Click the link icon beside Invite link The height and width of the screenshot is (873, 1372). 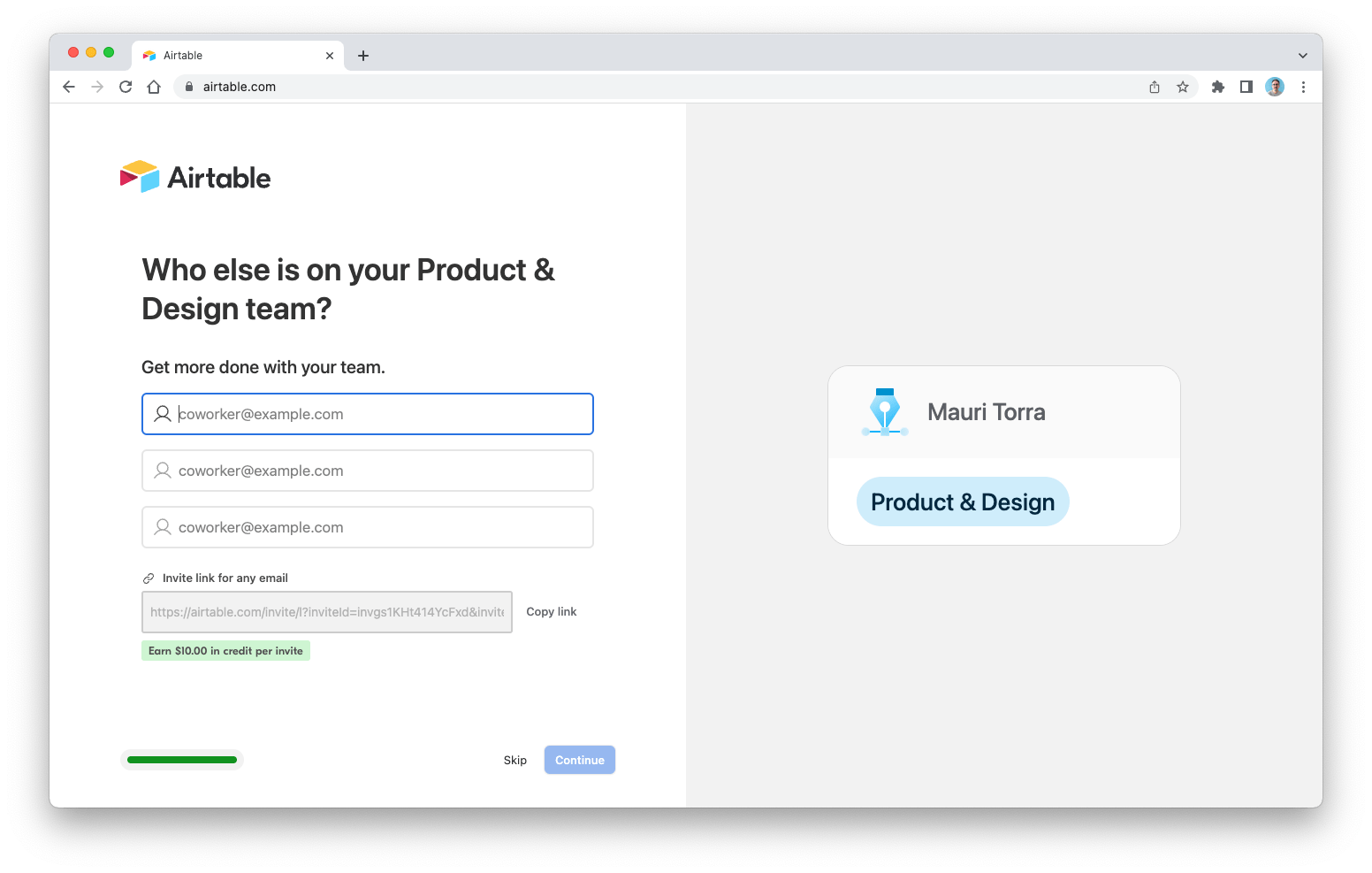click(x=147, y=578)
